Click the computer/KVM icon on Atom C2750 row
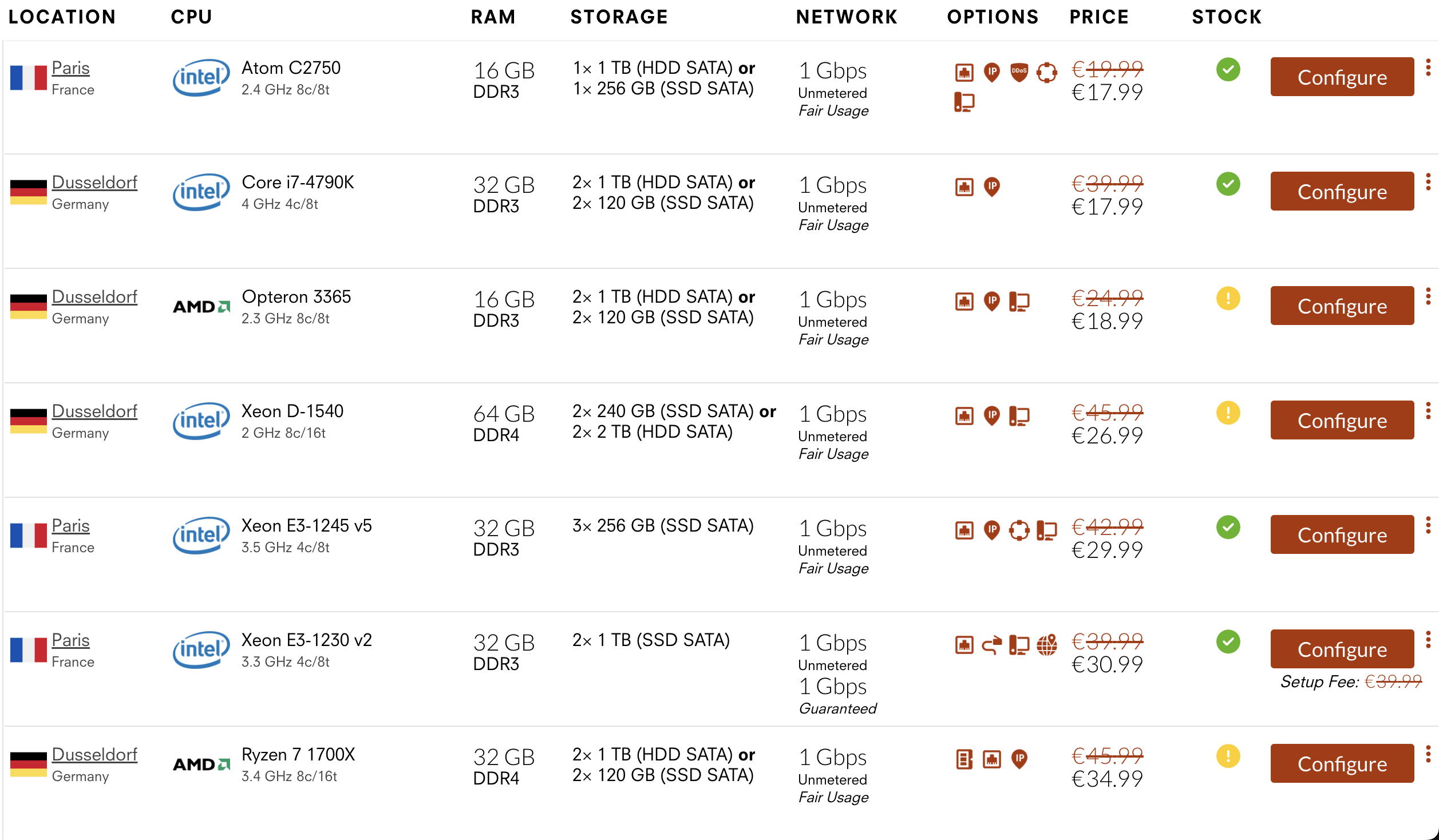1439x840 pixels. coord(964,102)
